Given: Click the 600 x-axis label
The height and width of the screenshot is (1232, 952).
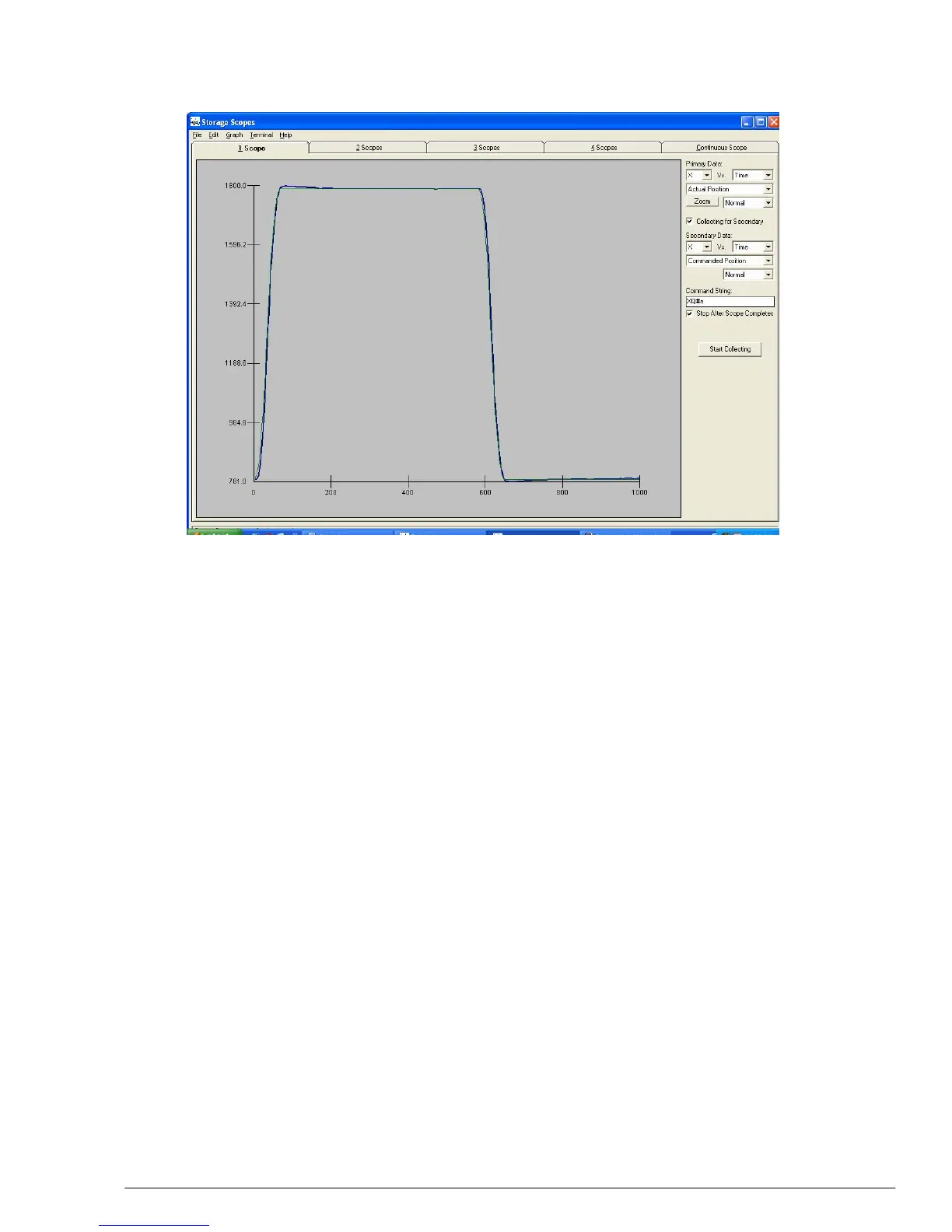Looking at the screenshot, I should (x=485, y=492).
